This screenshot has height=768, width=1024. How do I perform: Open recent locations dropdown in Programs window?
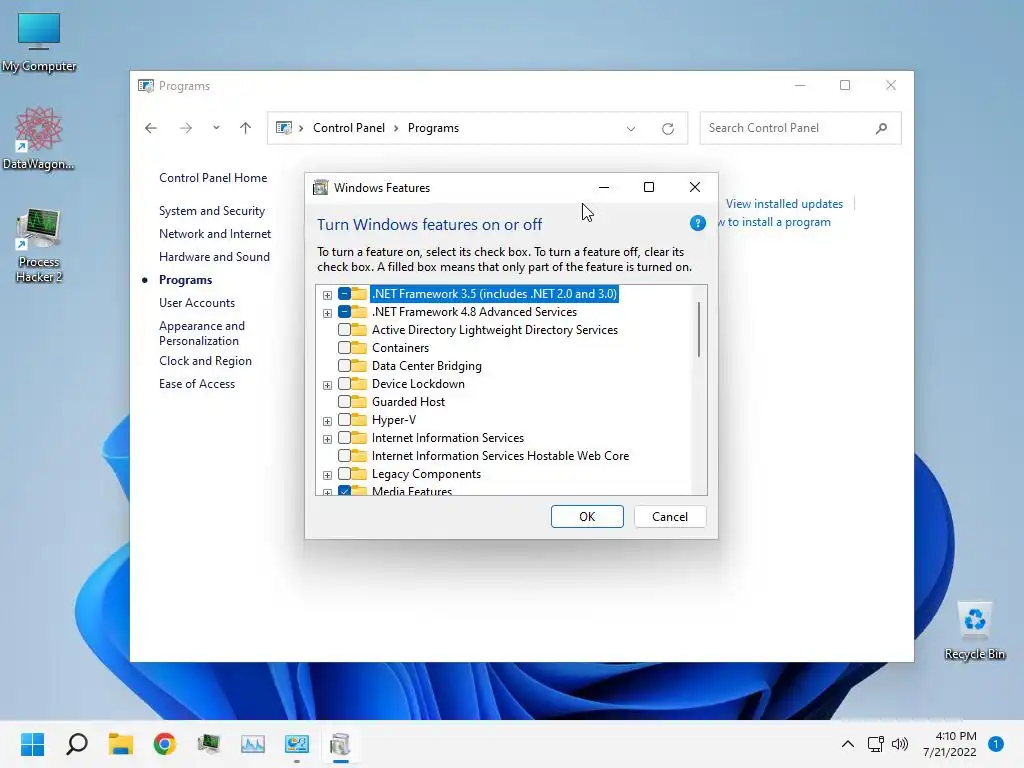(216, 128)
